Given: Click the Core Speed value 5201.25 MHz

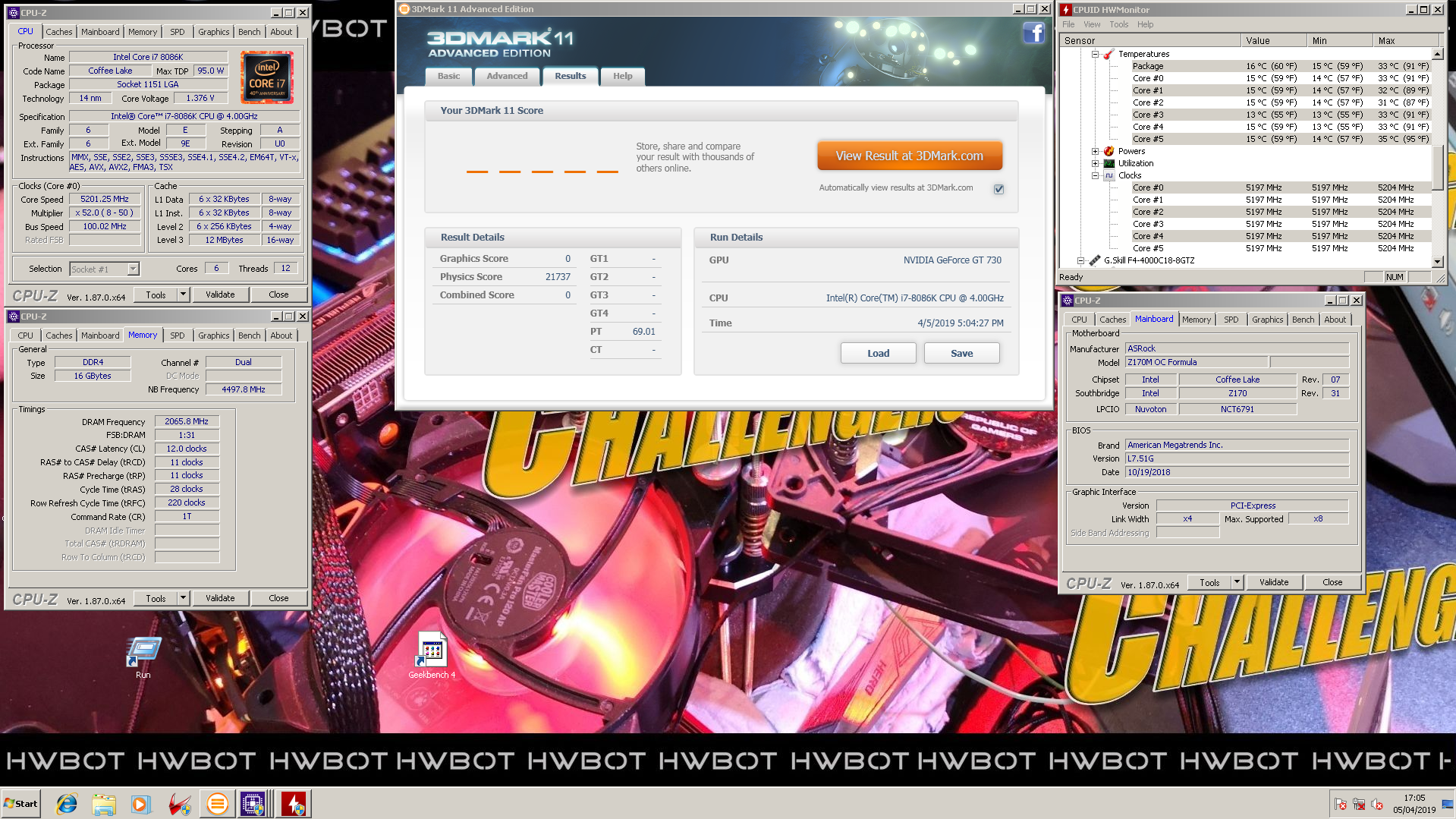Looking at the screenshot, I should coord(105,199).
